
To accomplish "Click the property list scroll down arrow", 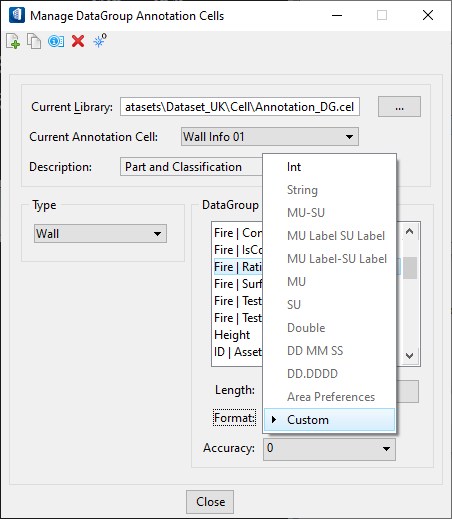I will pyautogui.click(x=410, y=356).
